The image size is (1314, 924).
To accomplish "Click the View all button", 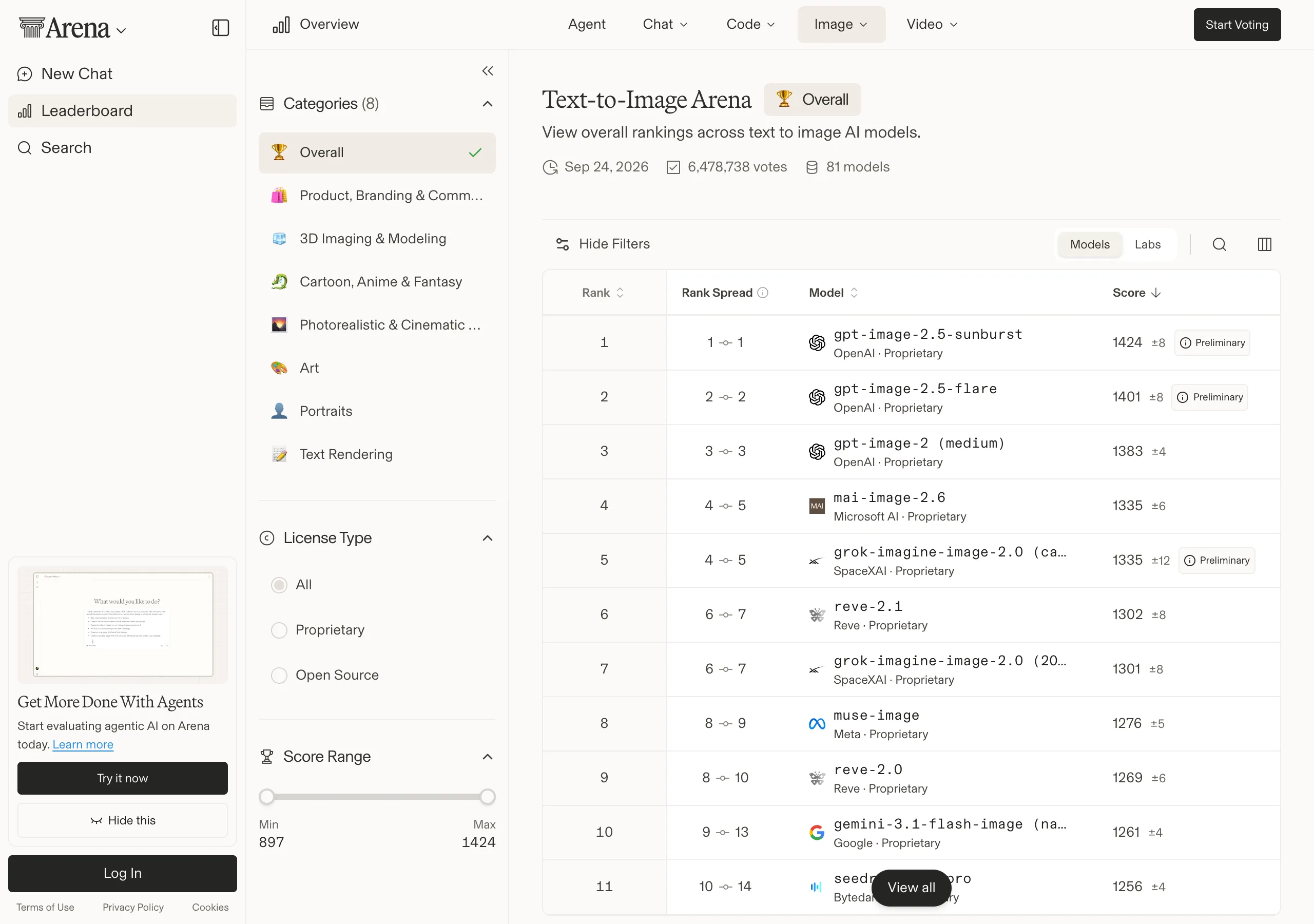I will pyautogui.click(x=911, y=888).
